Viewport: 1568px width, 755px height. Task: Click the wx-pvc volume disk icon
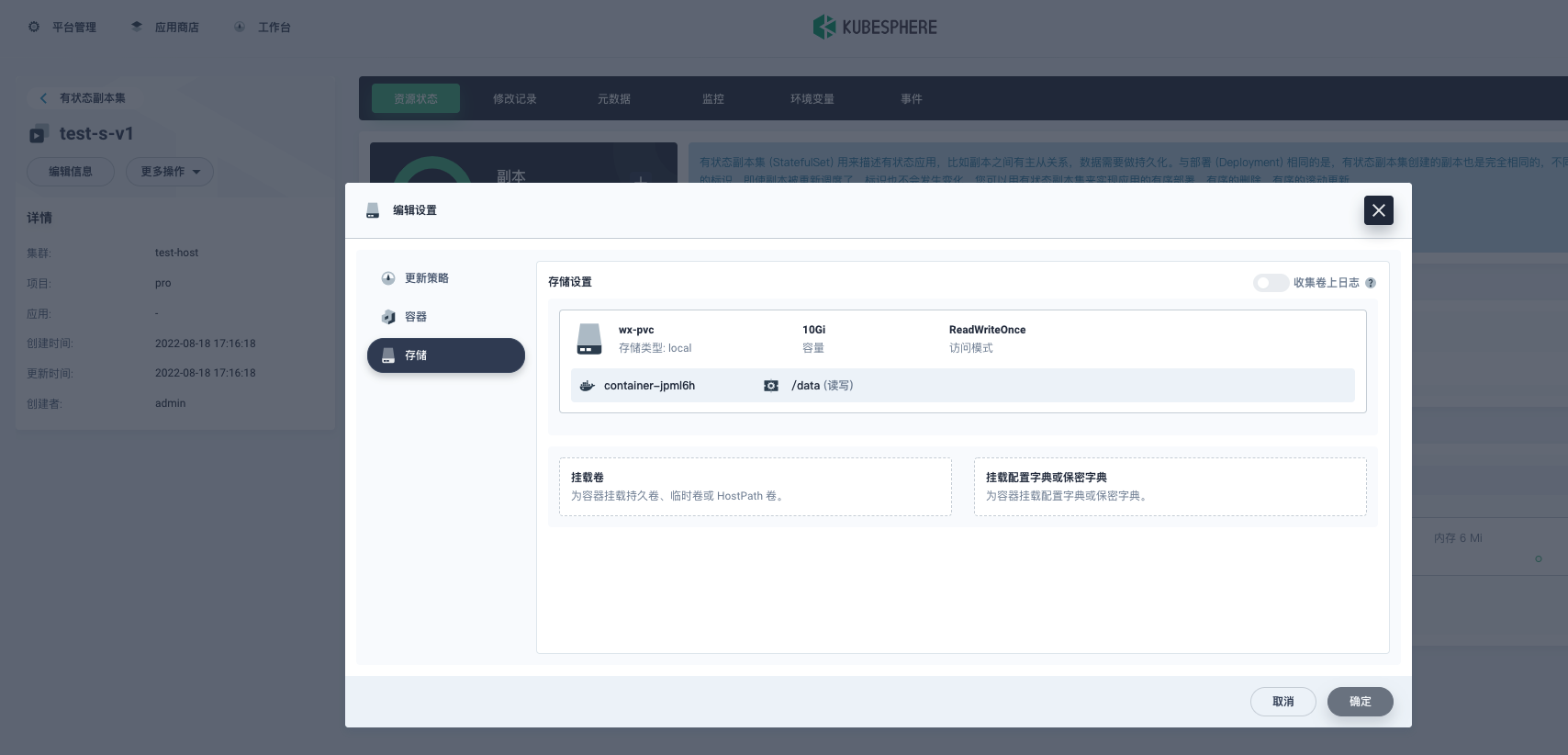(x=589, y=338)
